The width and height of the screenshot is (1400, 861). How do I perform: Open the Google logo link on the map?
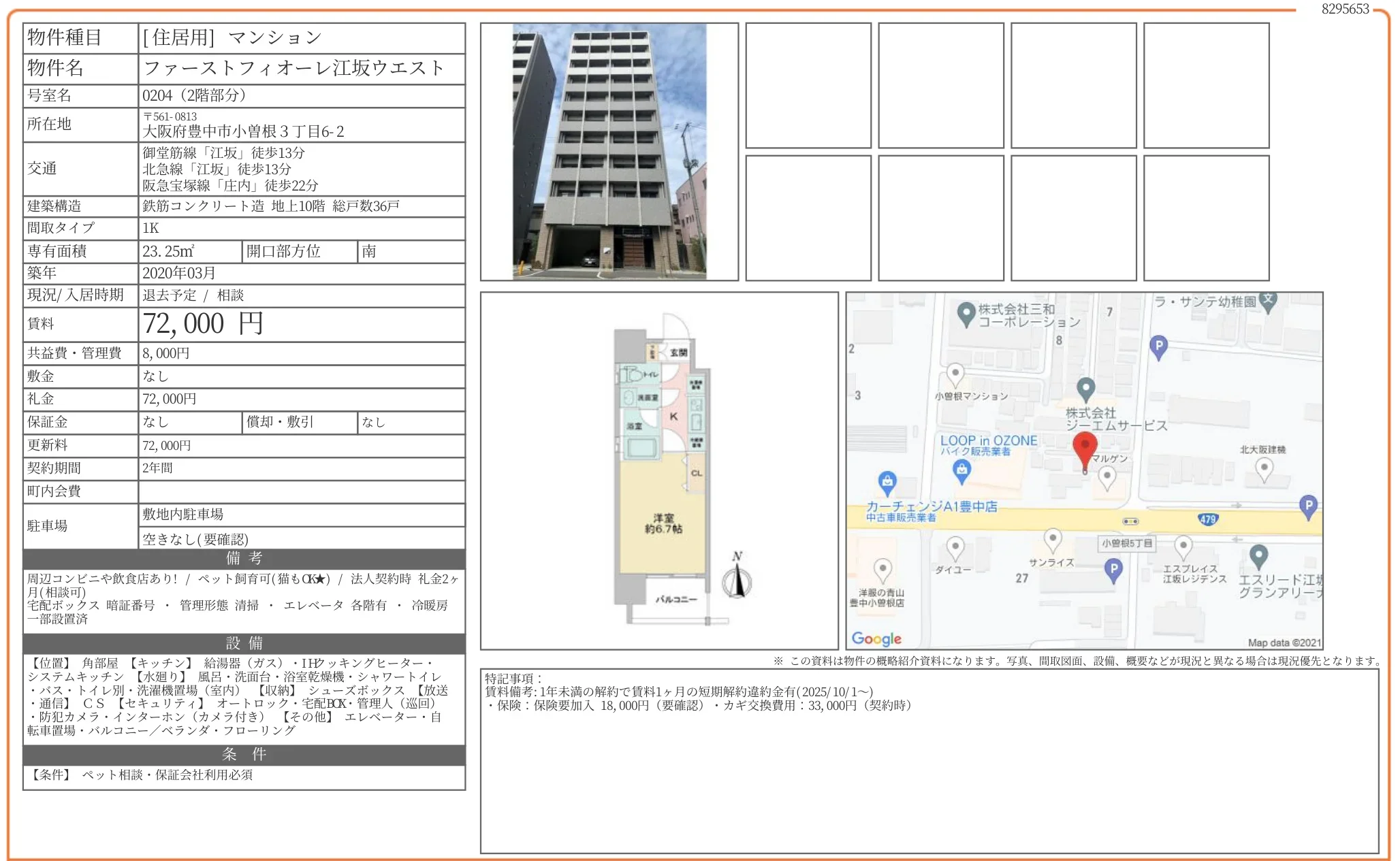[x=876, y=638]
